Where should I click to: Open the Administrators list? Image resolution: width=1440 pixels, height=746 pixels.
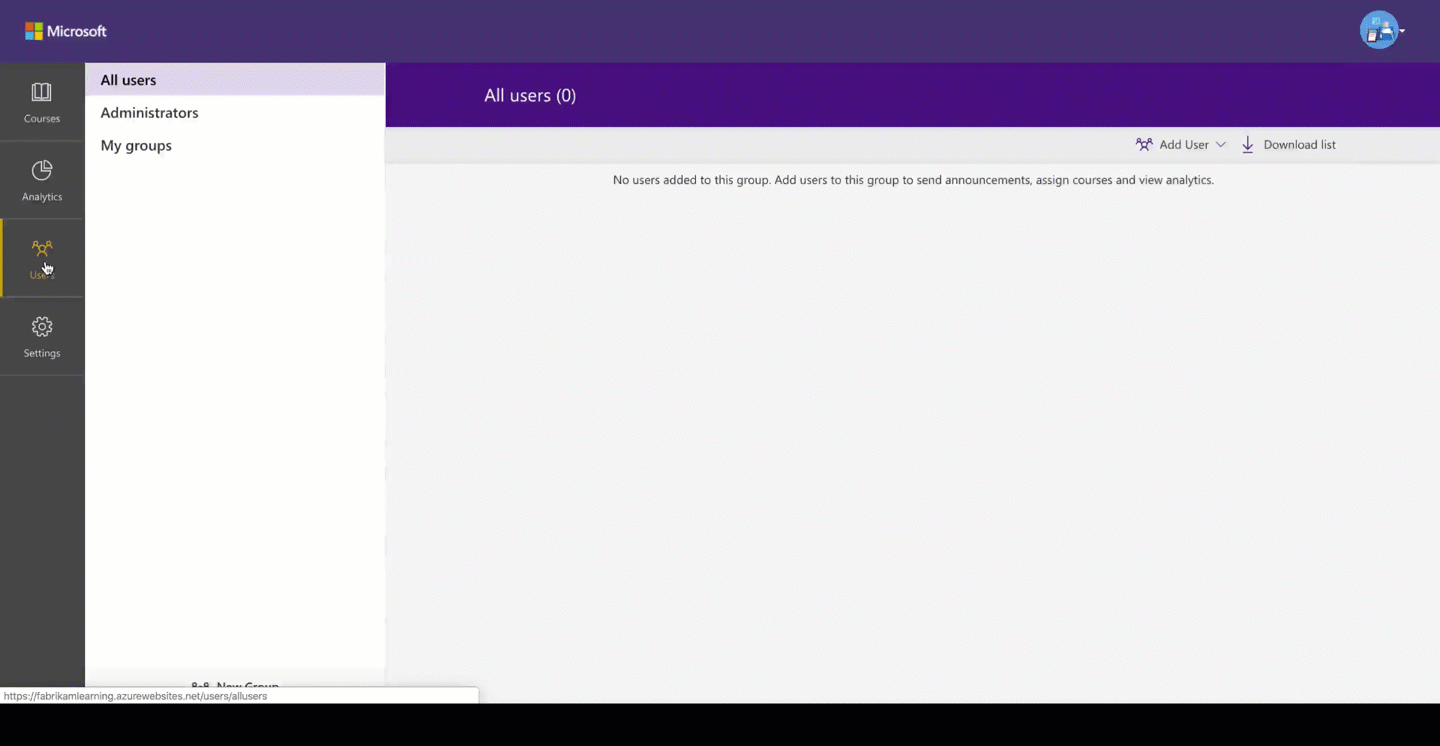(149, 112)
